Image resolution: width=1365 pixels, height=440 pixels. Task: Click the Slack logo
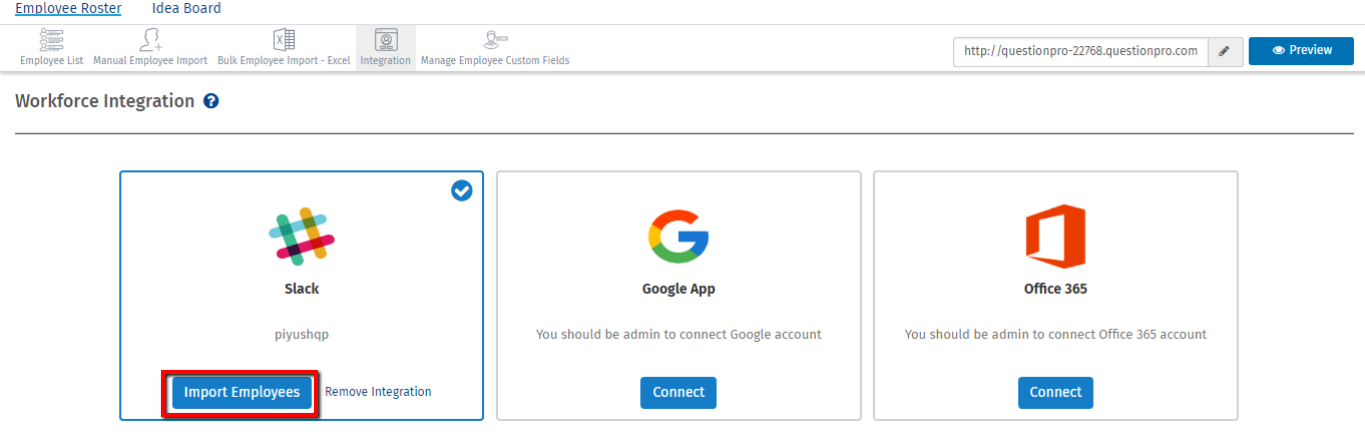(301, 236)
